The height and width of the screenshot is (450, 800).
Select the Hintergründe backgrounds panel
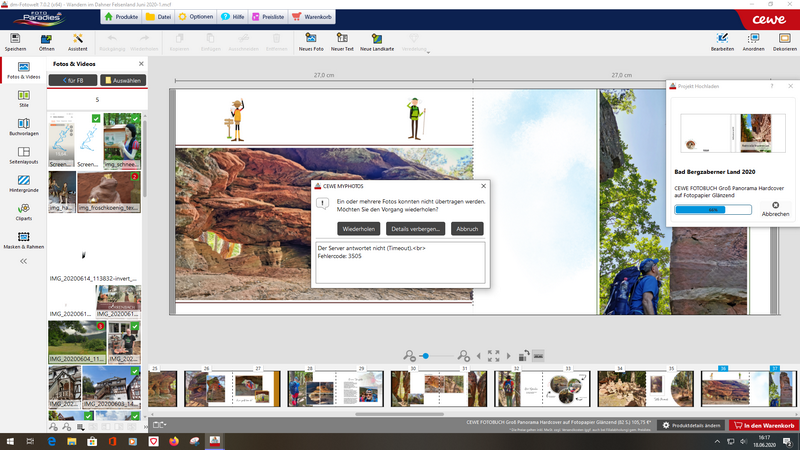point(24,182)
